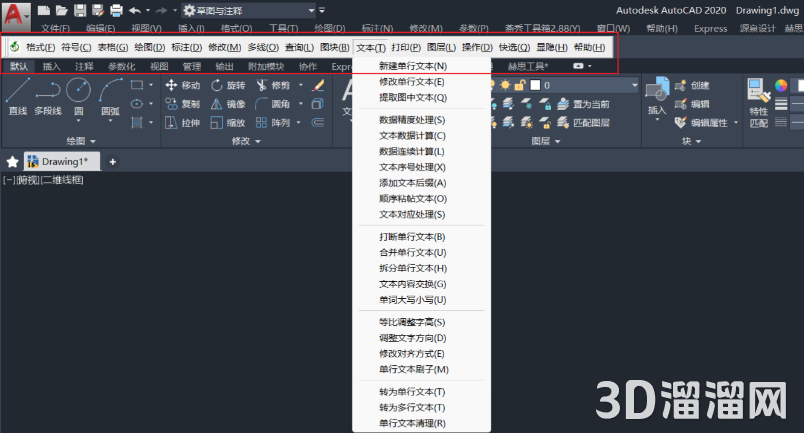Switch to the 赫思工具* ribbon tab
The width and height of the screenshot is (804, 433).
point(528,67)
